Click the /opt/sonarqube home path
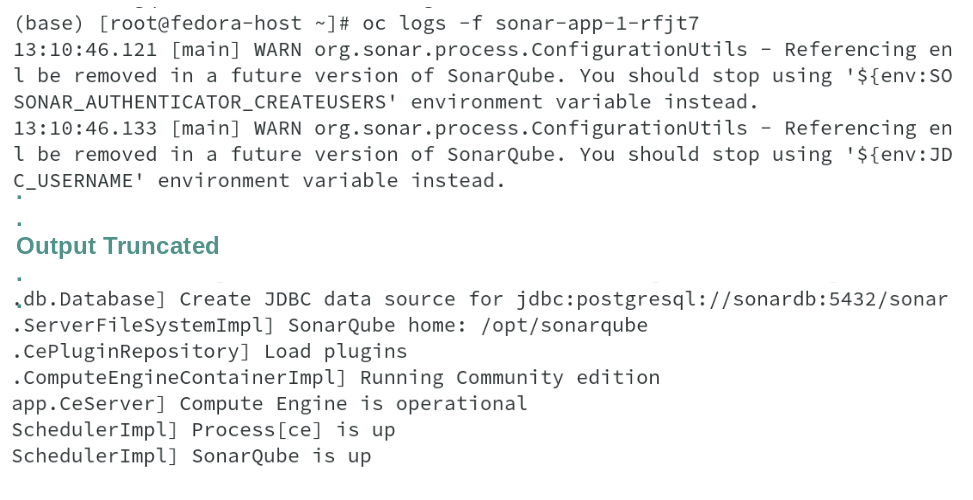The height and width of the screenshot is (500, 973). tap(564, 326)
